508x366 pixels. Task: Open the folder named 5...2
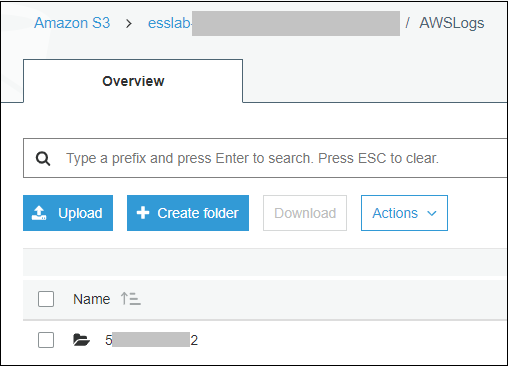click(x=151, y=340)
